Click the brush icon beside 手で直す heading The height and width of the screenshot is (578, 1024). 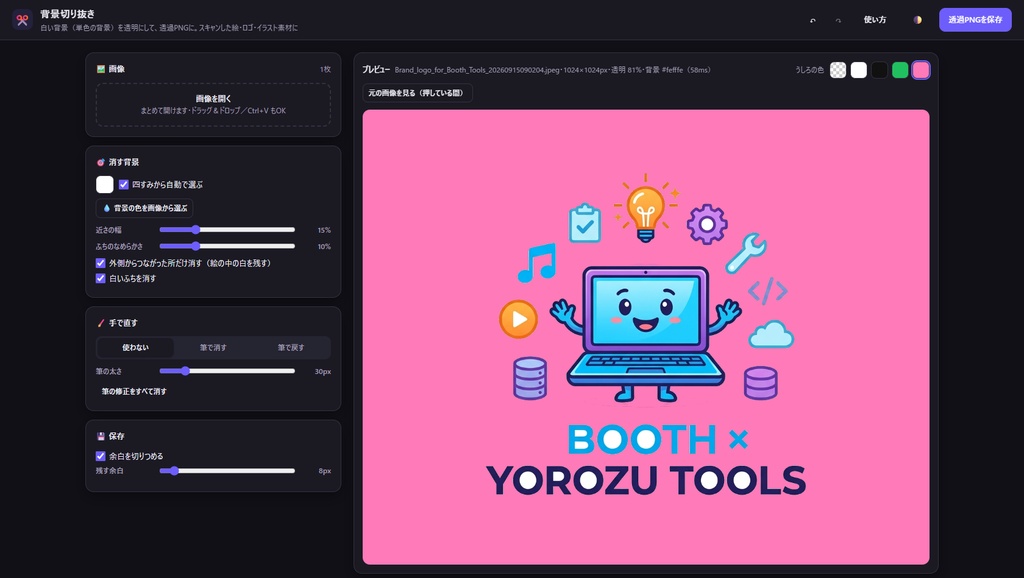101,323
